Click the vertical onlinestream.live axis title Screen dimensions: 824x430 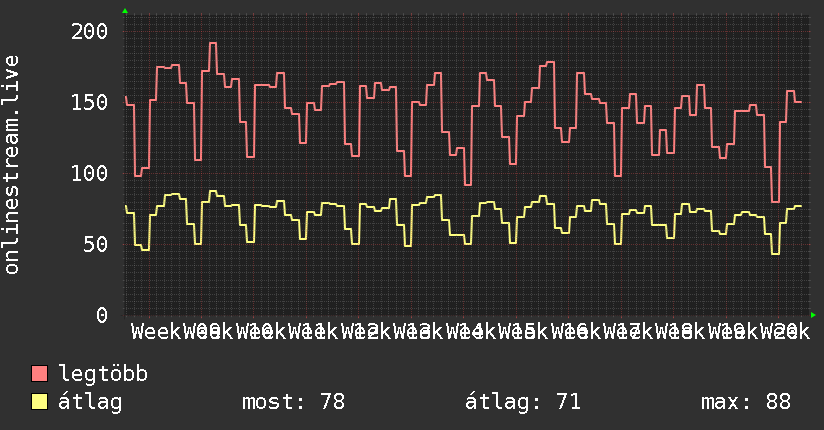[x=12, y=165]
